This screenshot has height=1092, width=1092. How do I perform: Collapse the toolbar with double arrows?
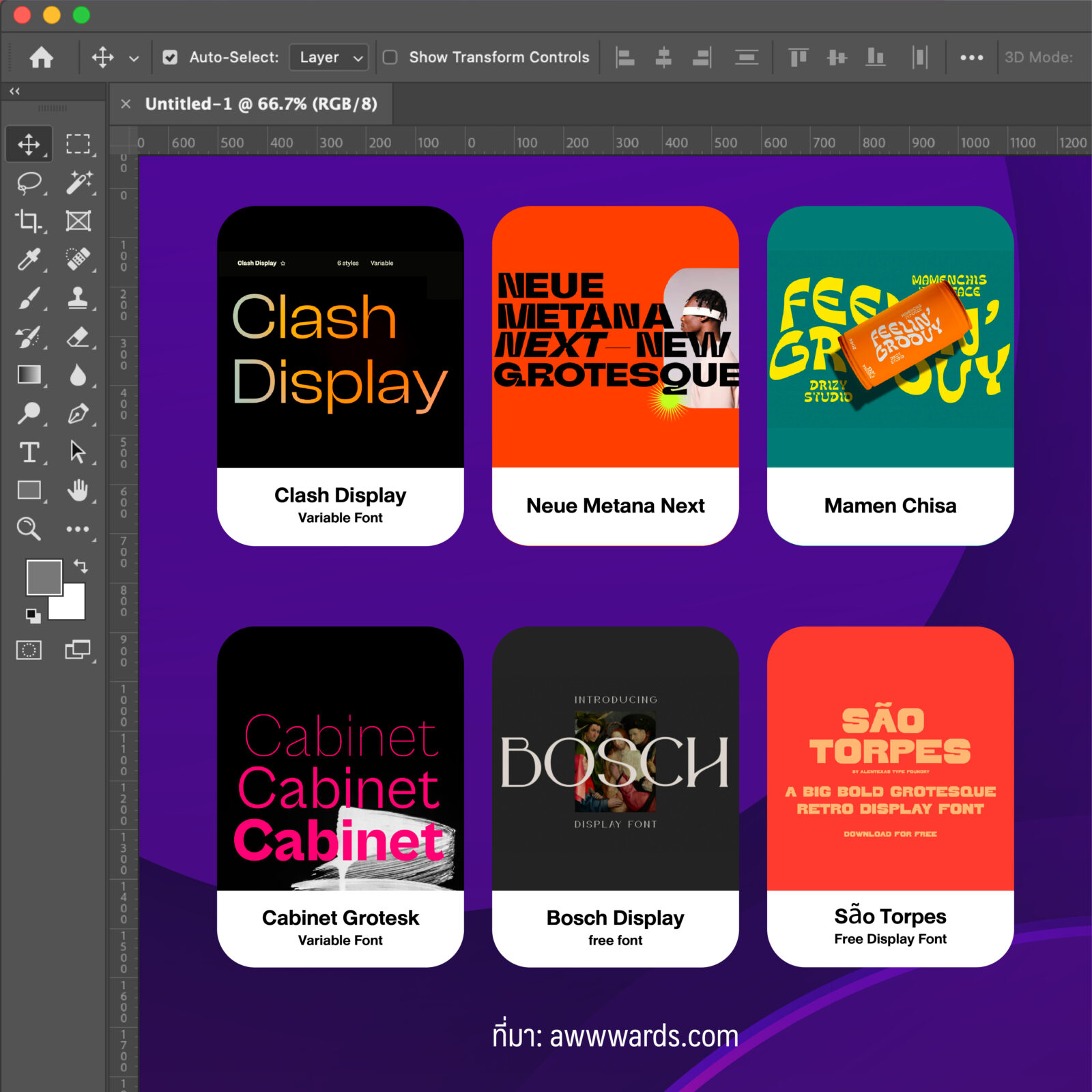[14, 91]
